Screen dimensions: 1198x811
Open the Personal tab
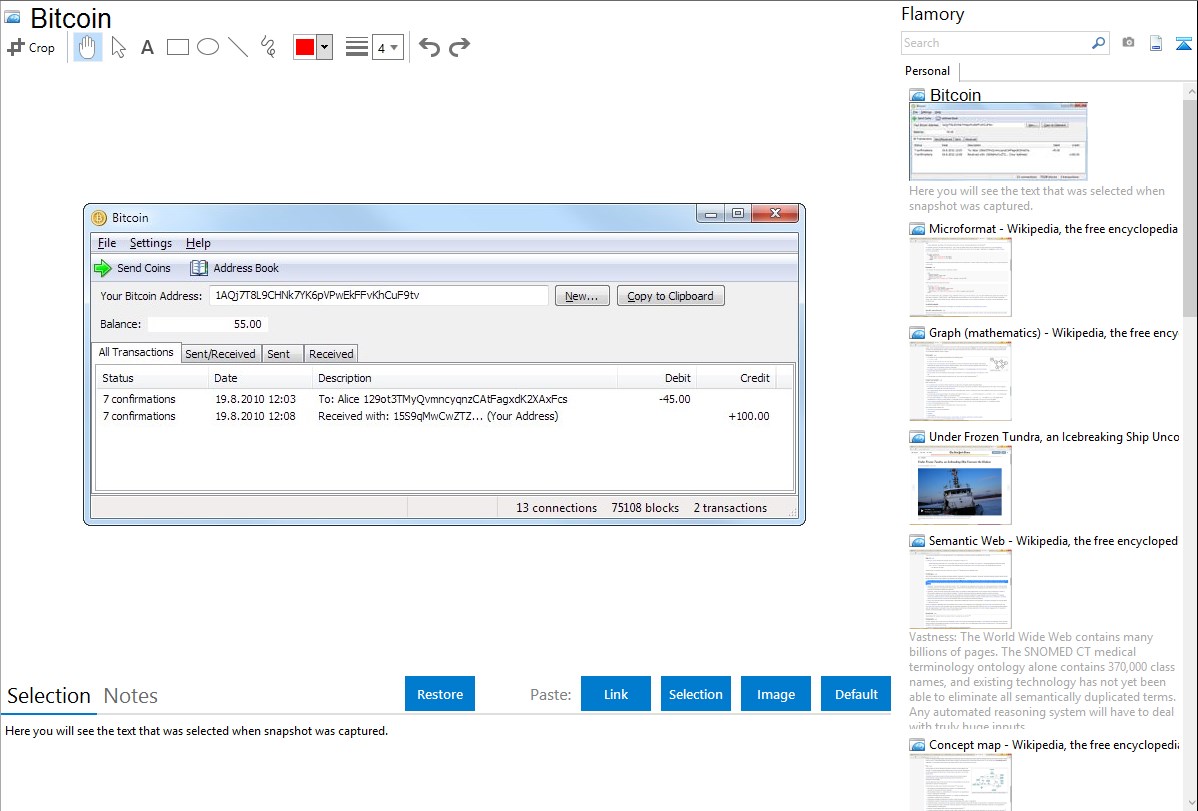coord(927,71)
